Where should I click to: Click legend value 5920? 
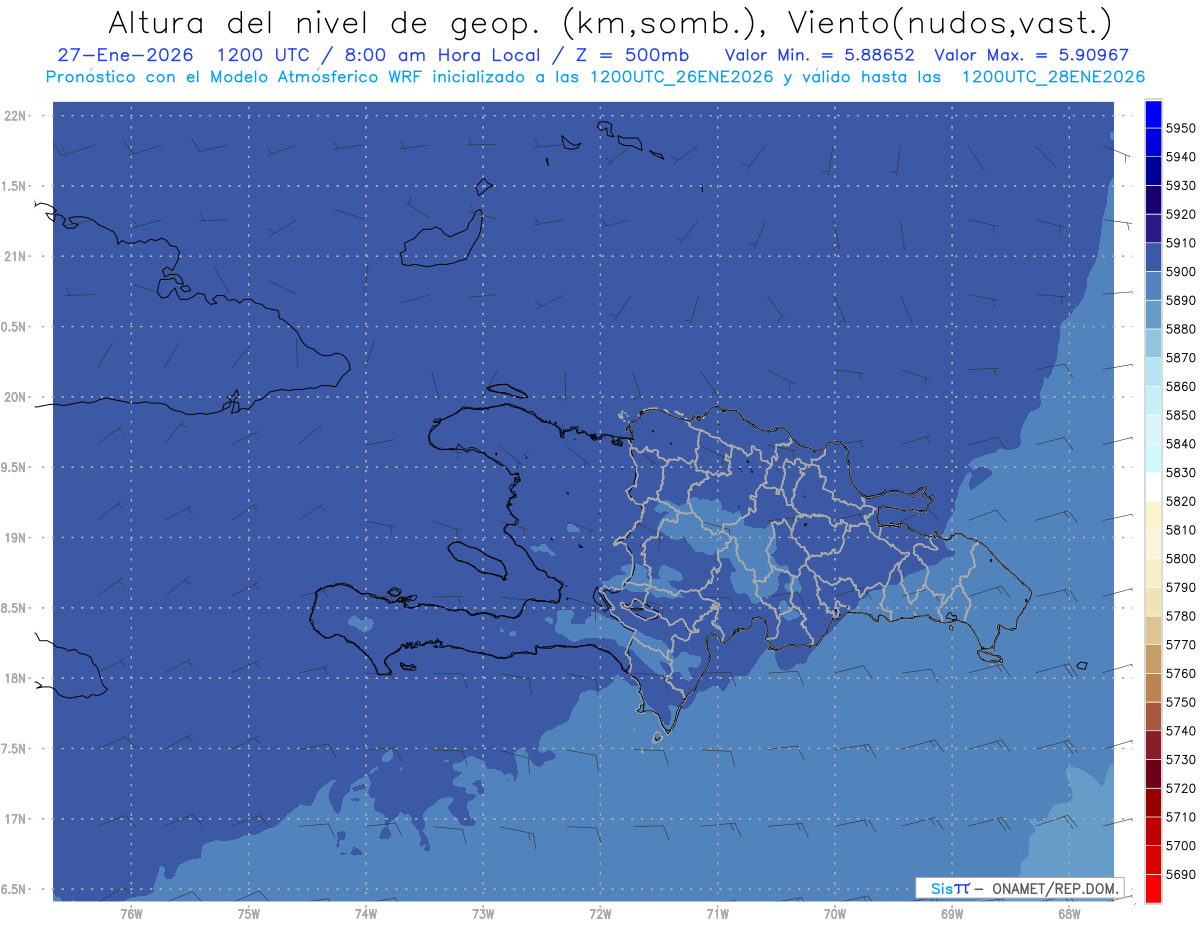(x=1180, y=214)
